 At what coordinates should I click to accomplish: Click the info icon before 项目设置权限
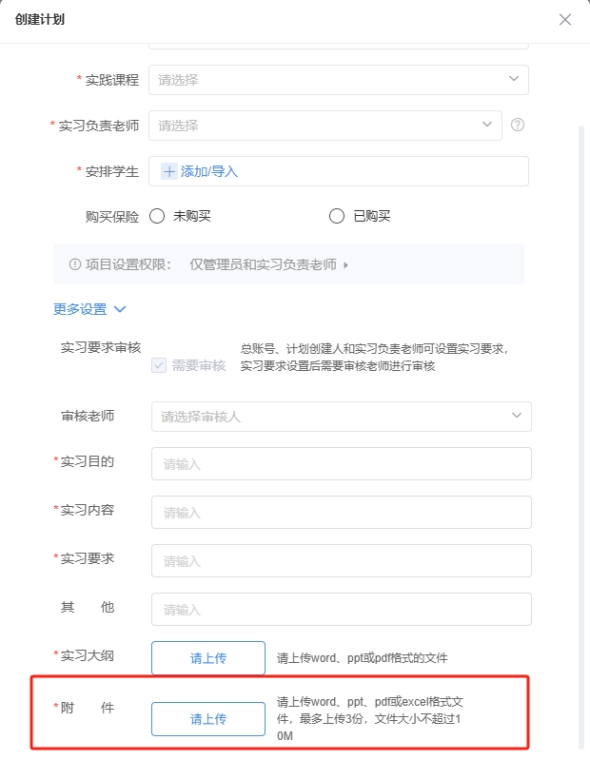click(75, 265)
